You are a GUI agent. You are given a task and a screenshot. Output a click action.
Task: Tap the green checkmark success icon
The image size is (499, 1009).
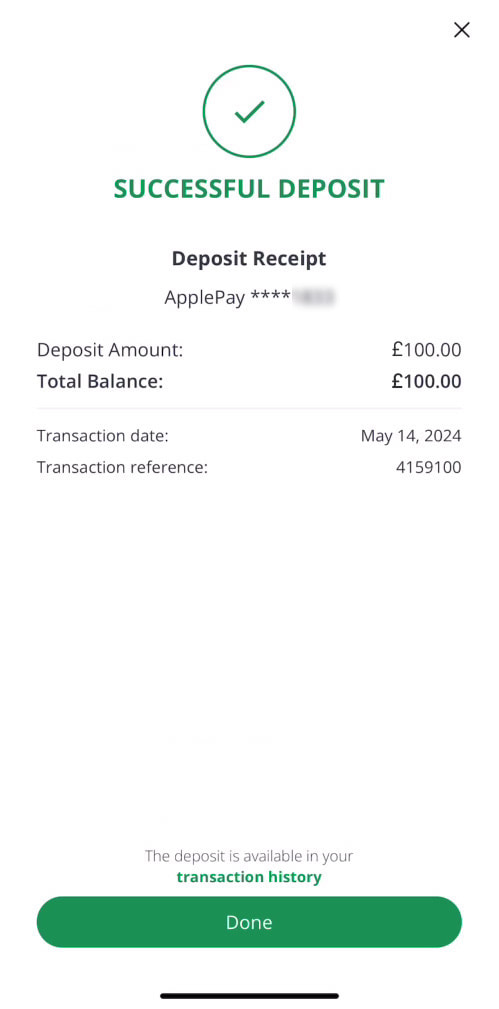[249, 111]
